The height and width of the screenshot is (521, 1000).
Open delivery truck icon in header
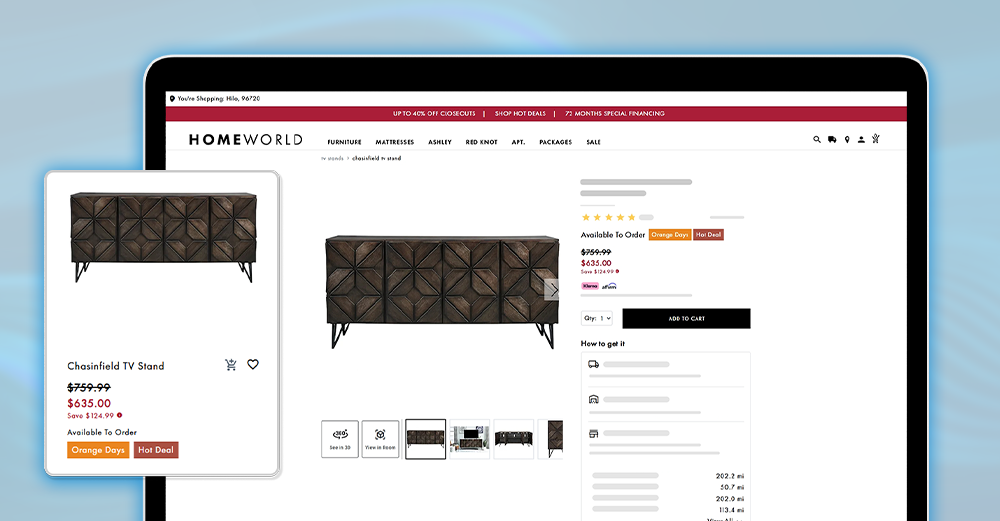832,140
